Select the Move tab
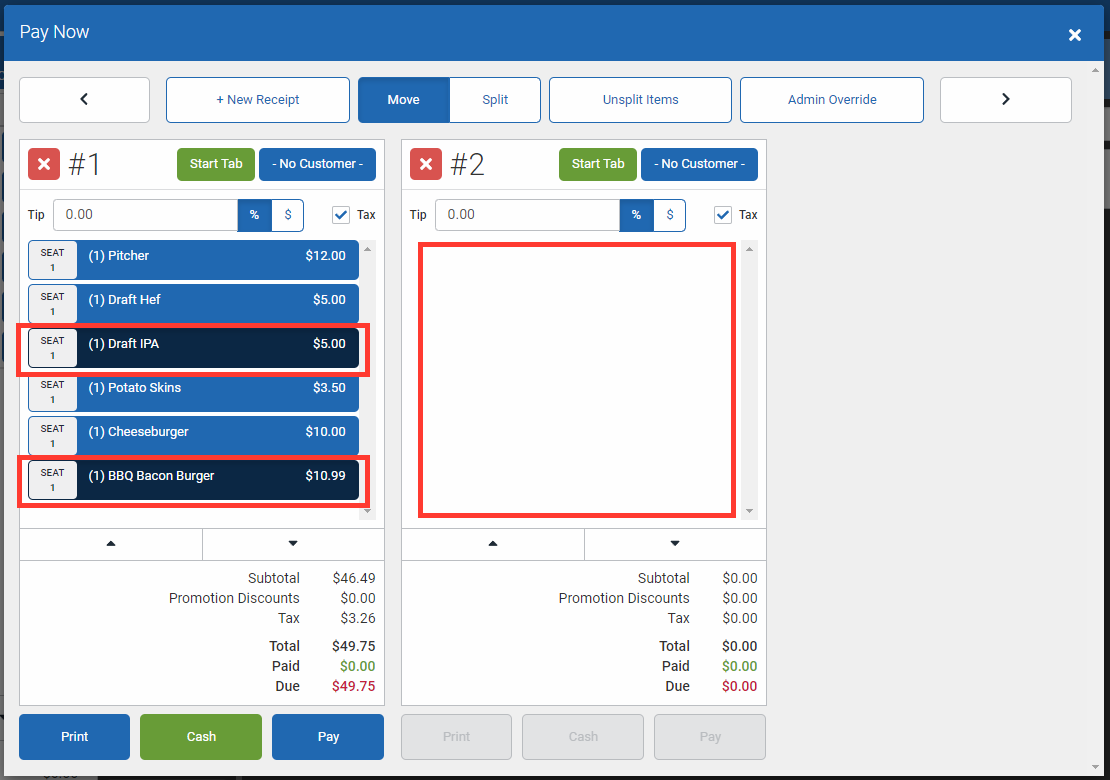Screen dimensions: 1110x780 403,99
